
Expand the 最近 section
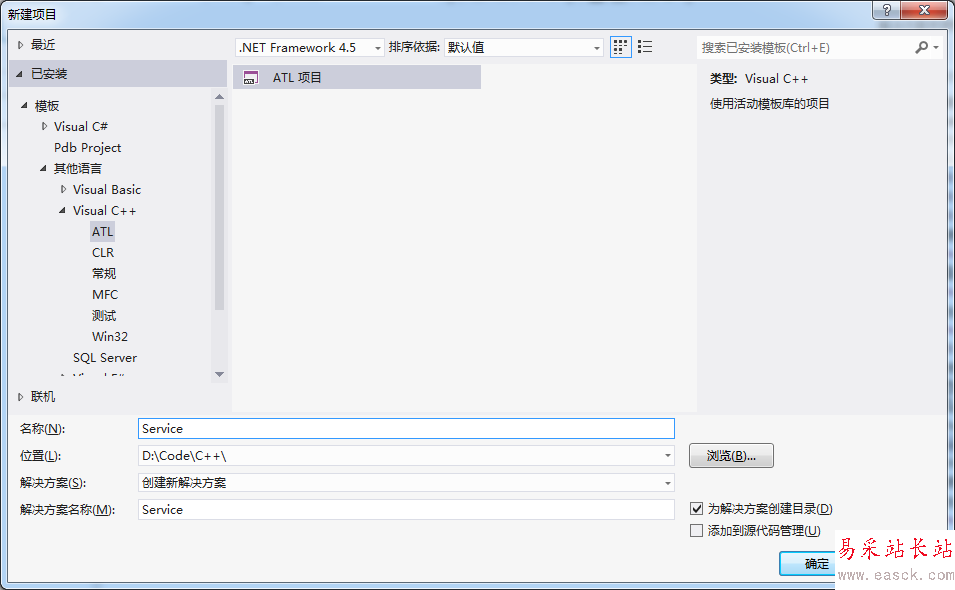pyautogui.click(x=20, y=44)
